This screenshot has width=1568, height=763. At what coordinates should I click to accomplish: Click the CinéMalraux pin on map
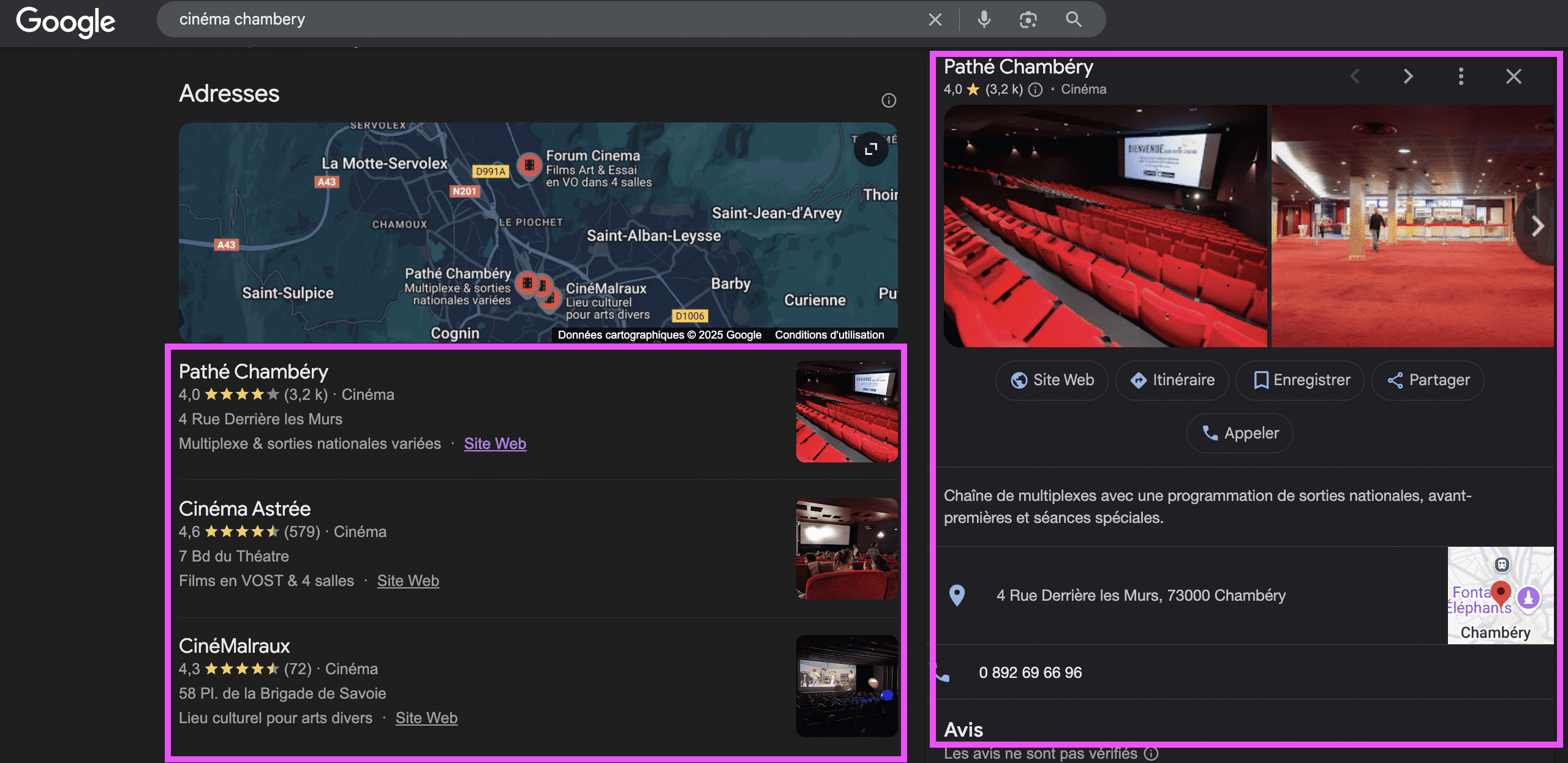(549, 299)
